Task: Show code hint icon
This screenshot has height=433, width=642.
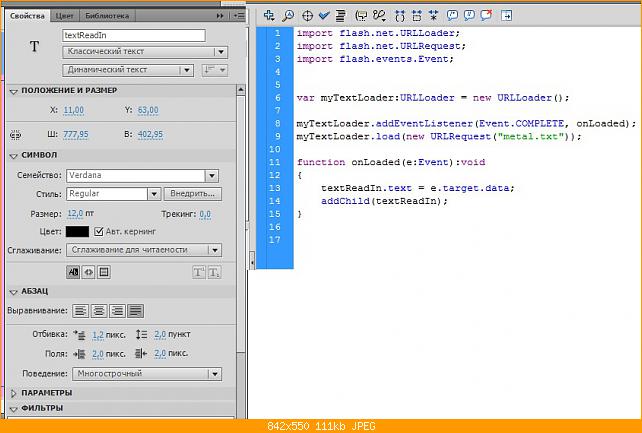Action: click(361, 16)
